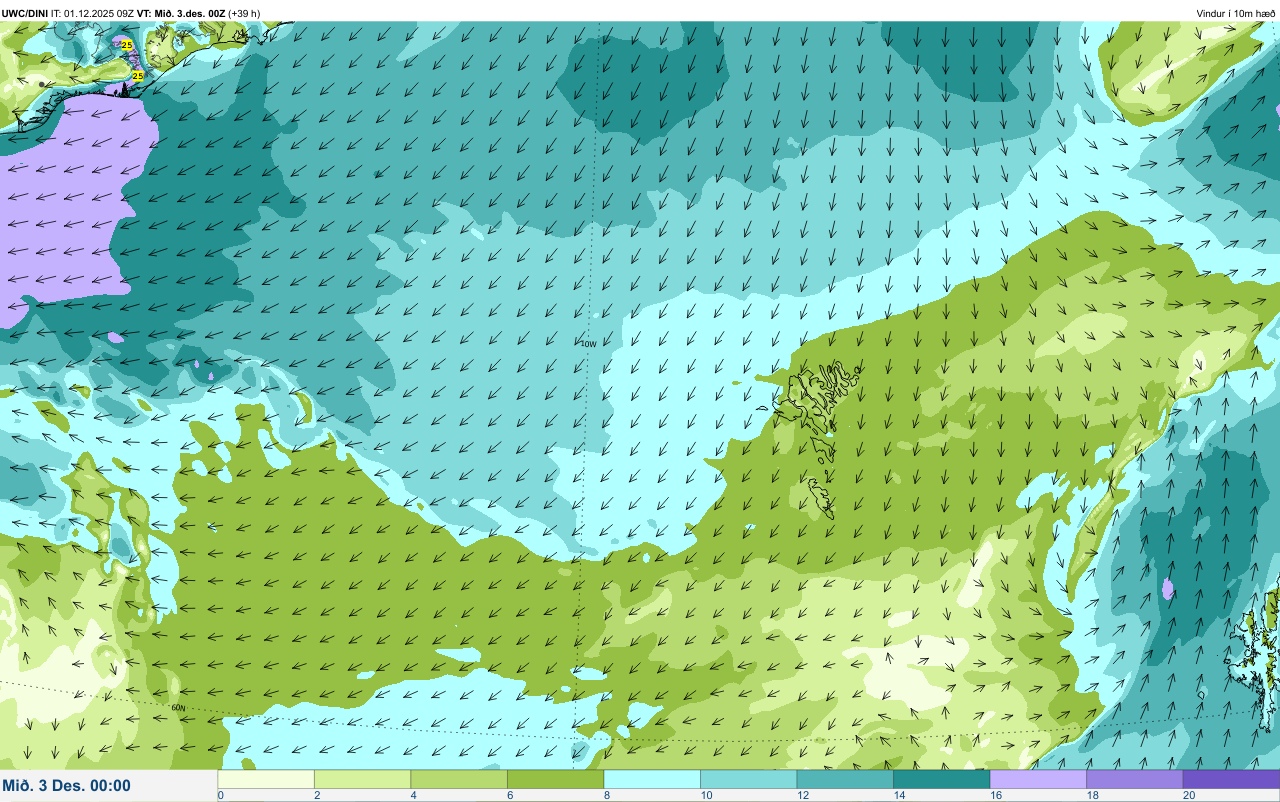Viewport: 1280px width, 802px height.
Task: Click the 'VT: Mið. 3.des. 00Z' valid time text
Action: coord(181,13)
